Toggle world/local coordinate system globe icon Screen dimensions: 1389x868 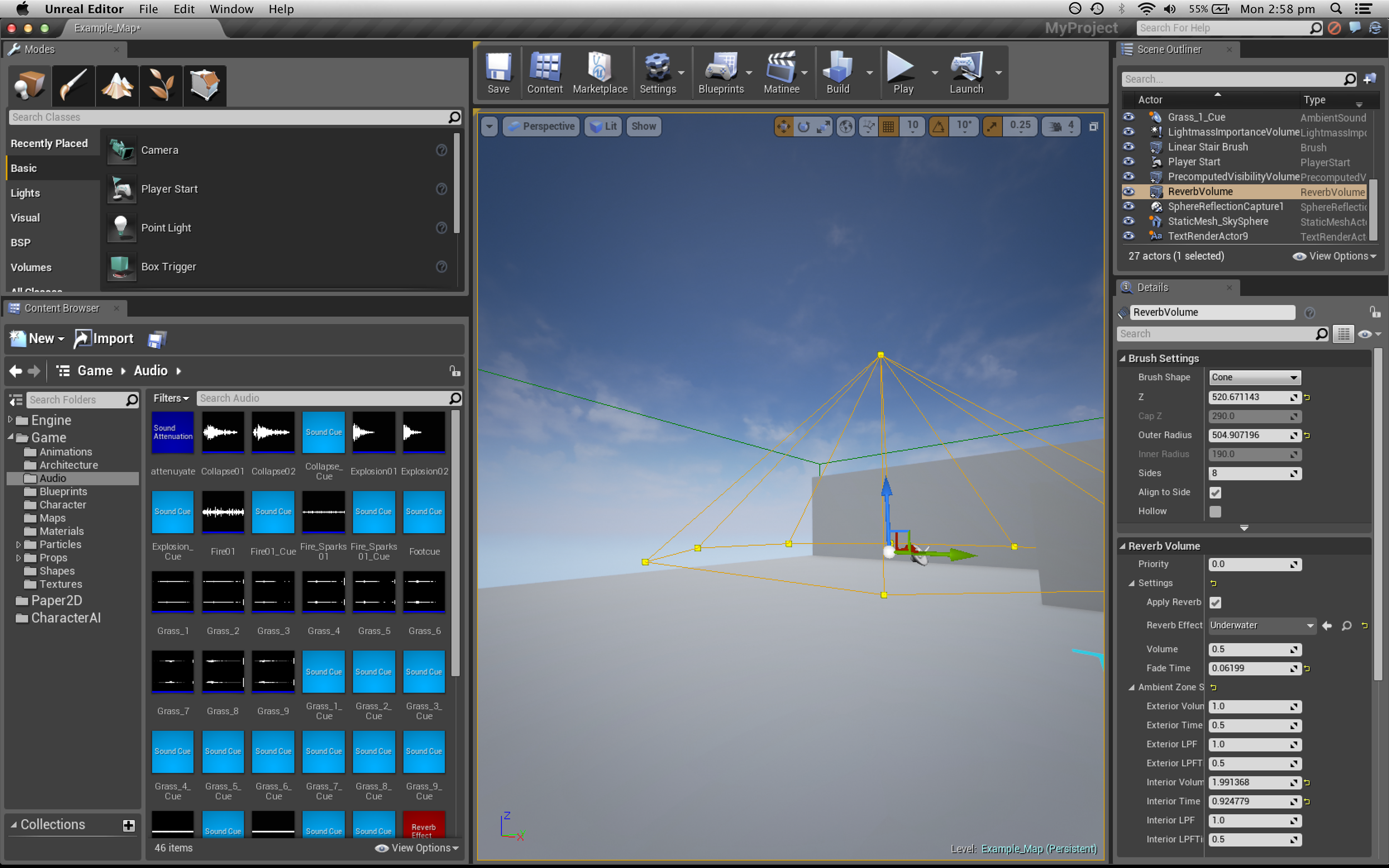(x=846, y=126)
